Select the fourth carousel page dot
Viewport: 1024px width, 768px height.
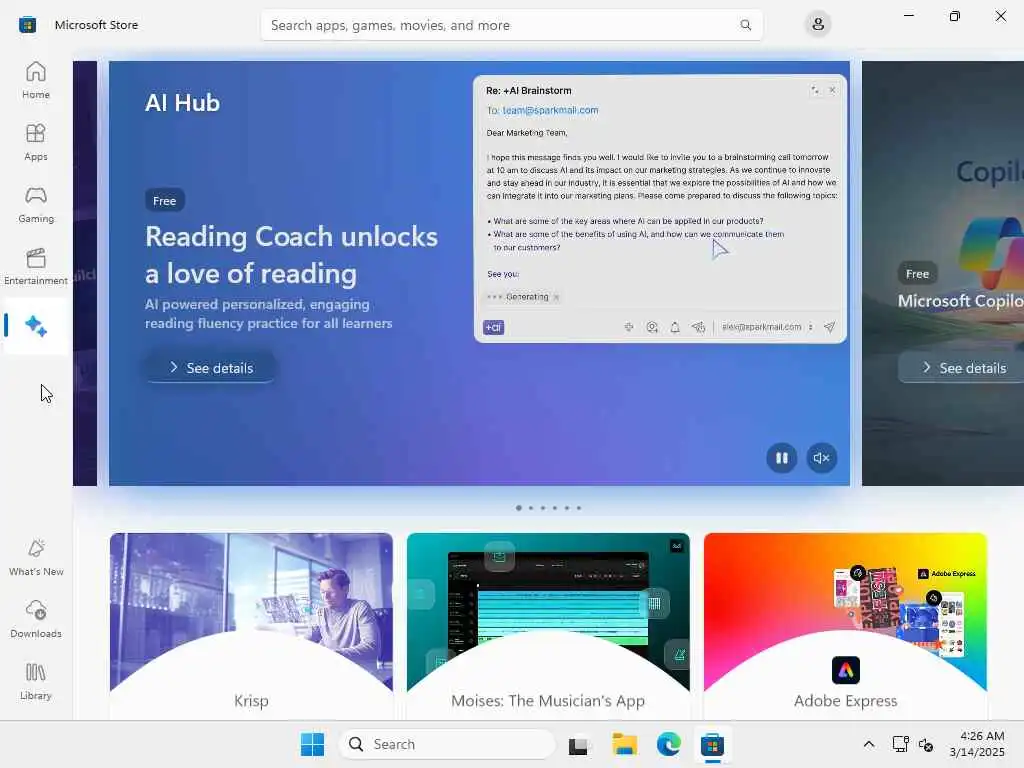[554, 507]
